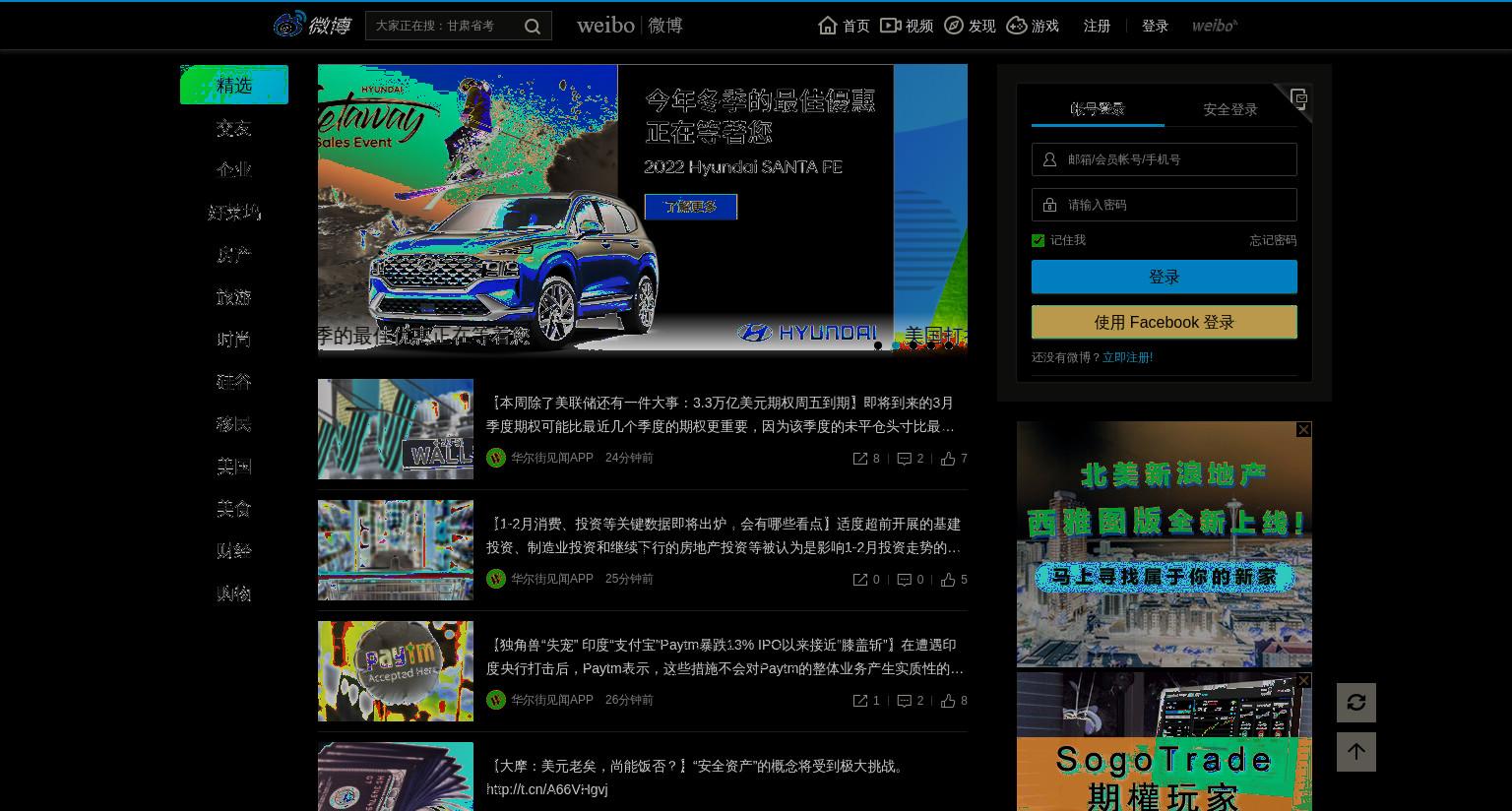The image size is (1512, 811).
Task: Close the SogoTrade ad
Action: (1303, 680)
